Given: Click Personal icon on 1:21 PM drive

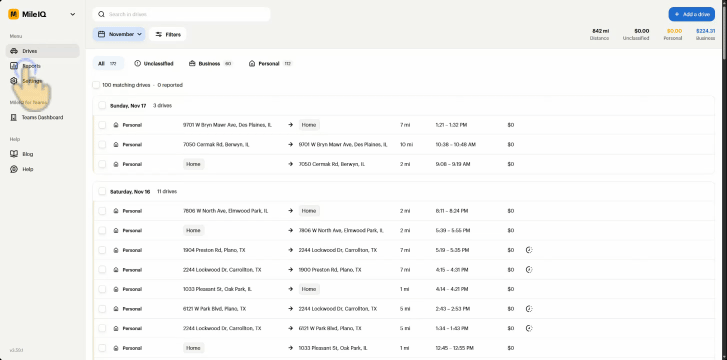Looking at the screenshot, I should click(x=116, y=125).
